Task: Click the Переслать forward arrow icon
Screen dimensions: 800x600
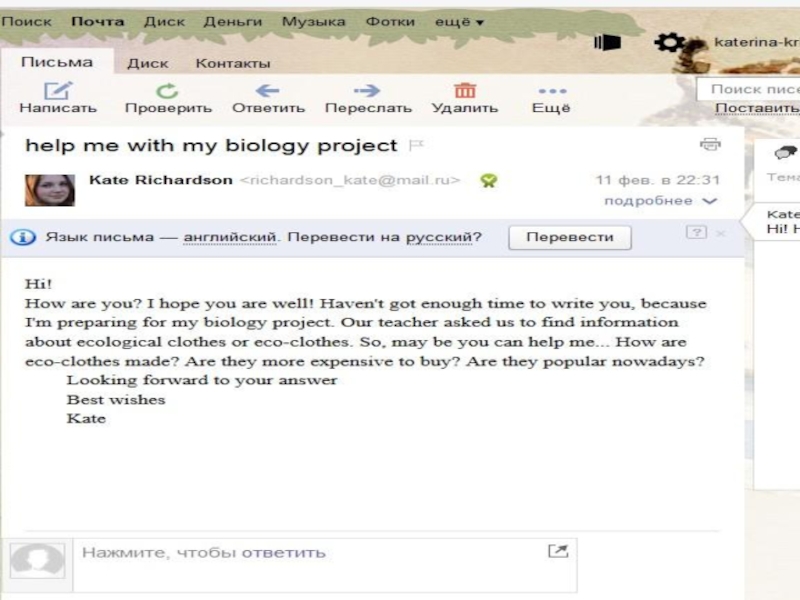Action: point(367,91)
